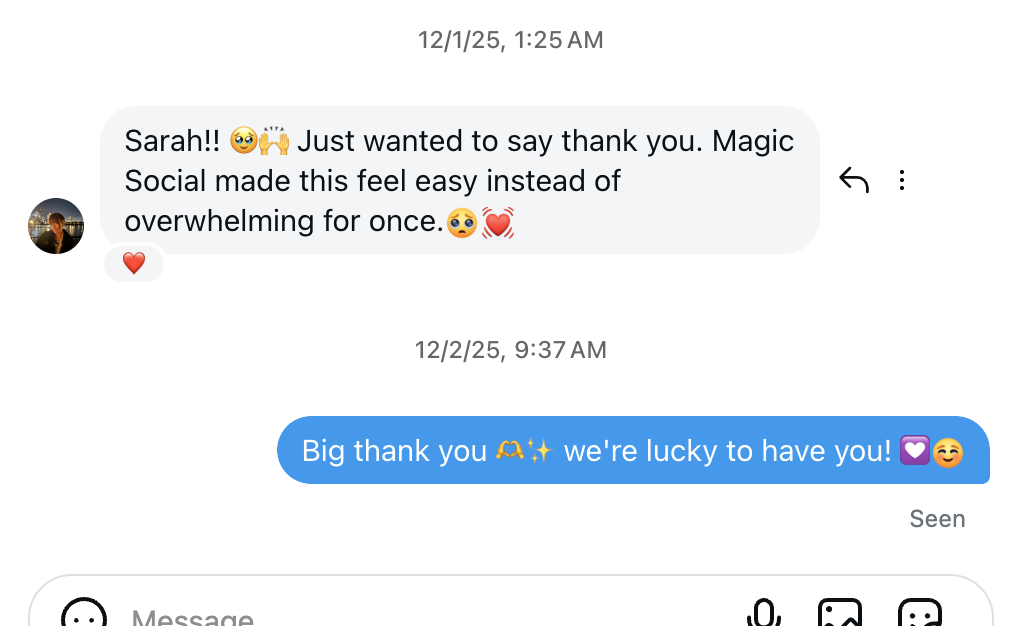Open the reply view for Sarah's thank-you message
Screen dimensions: 1016x626
[854, 179]
